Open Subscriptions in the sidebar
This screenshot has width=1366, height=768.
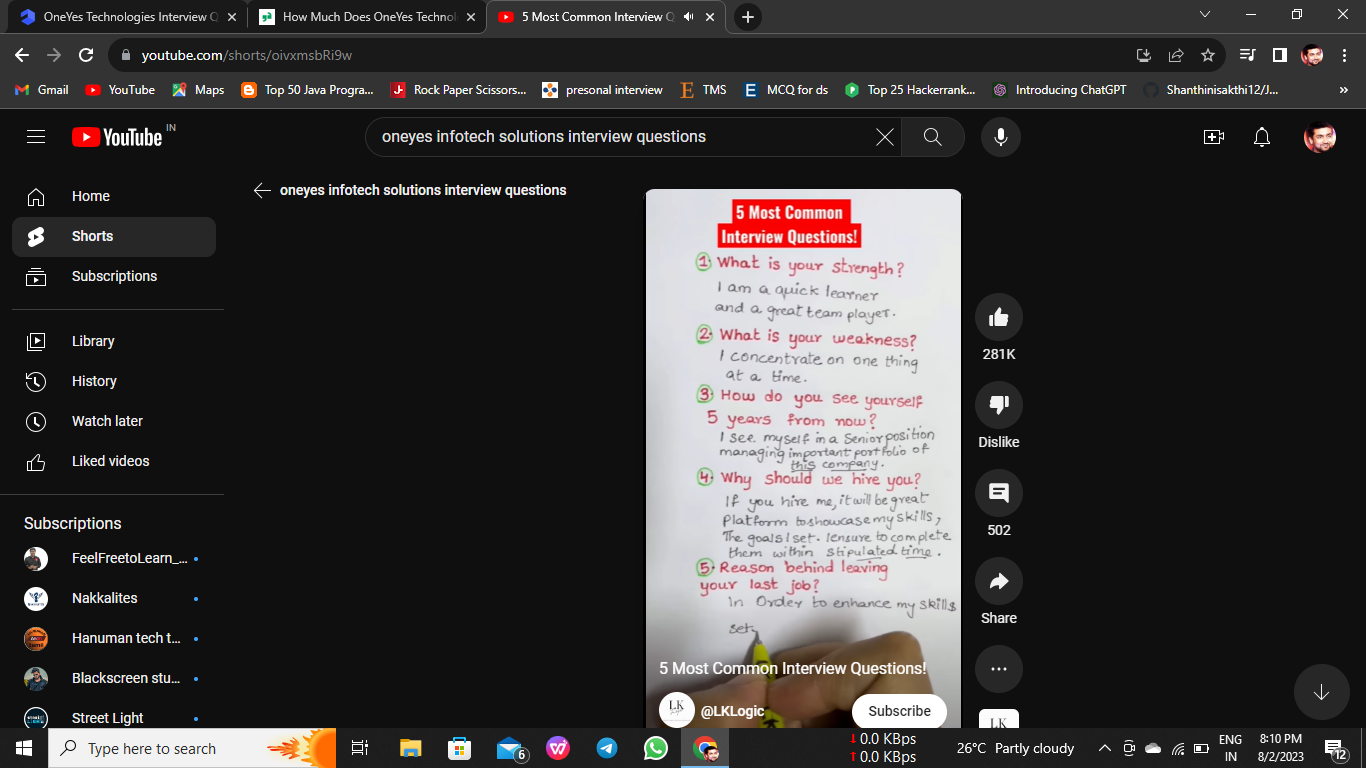click(x=114, y=276)
